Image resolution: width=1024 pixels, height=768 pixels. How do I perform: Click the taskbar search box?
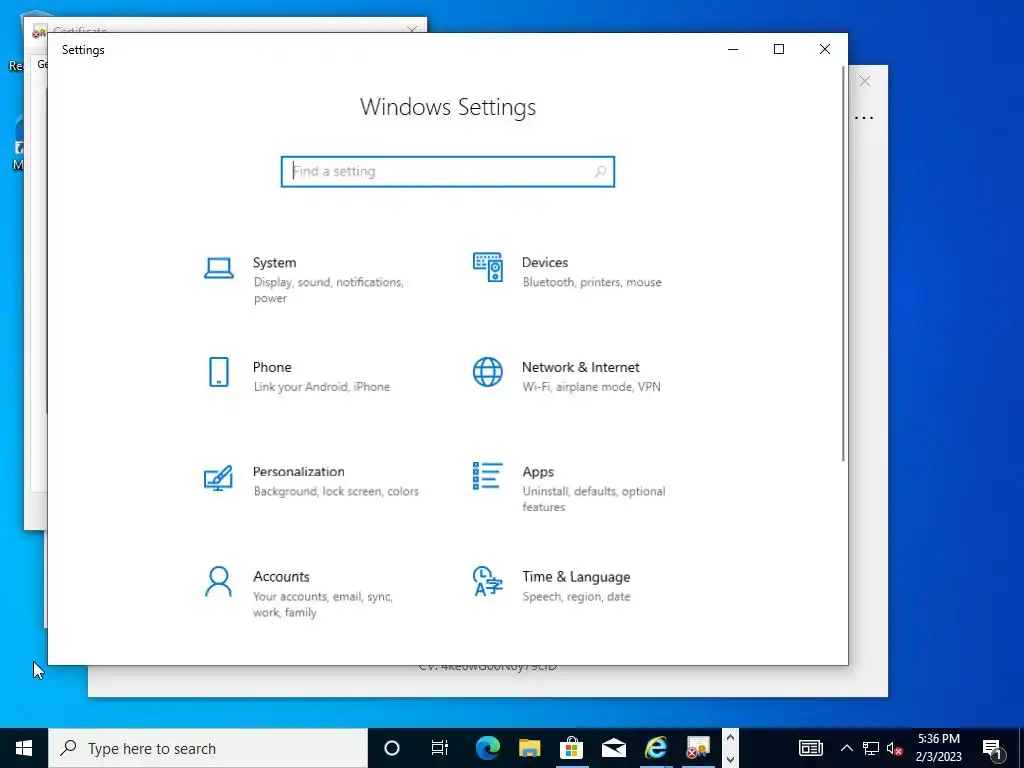point(208,748)
